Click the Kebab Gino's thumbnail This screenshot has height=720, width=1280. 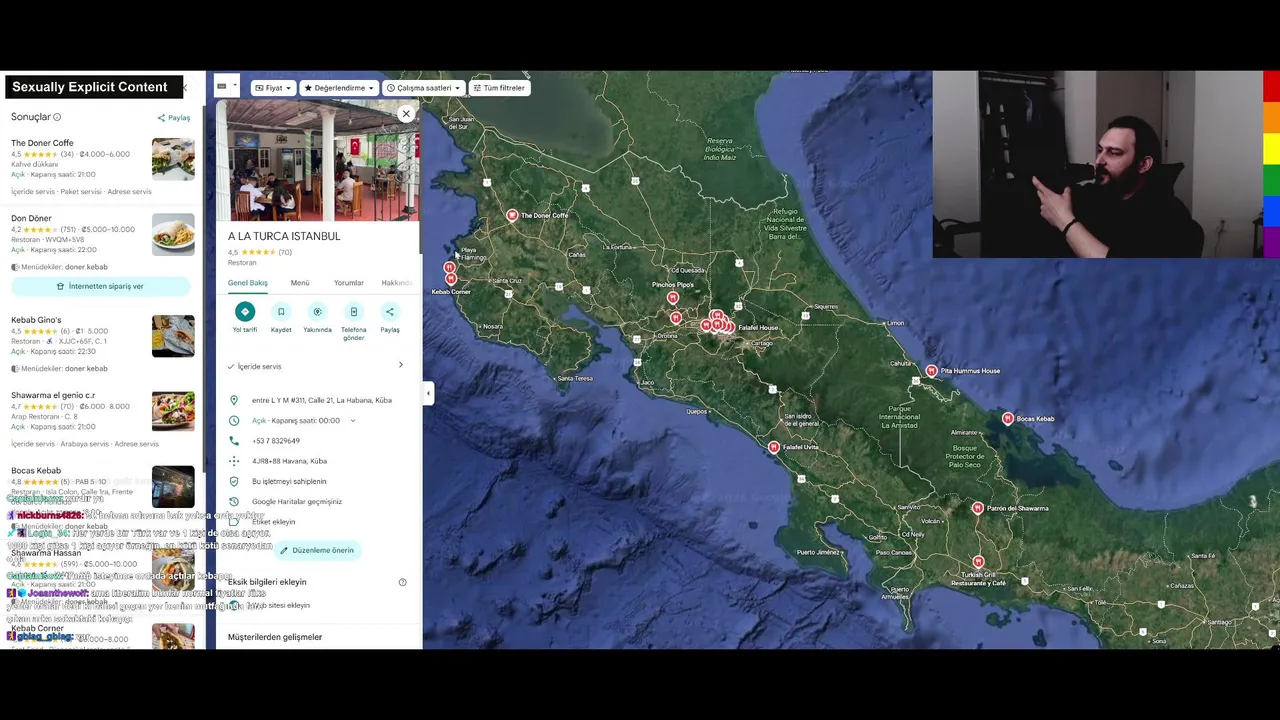[x=173, y=336]
